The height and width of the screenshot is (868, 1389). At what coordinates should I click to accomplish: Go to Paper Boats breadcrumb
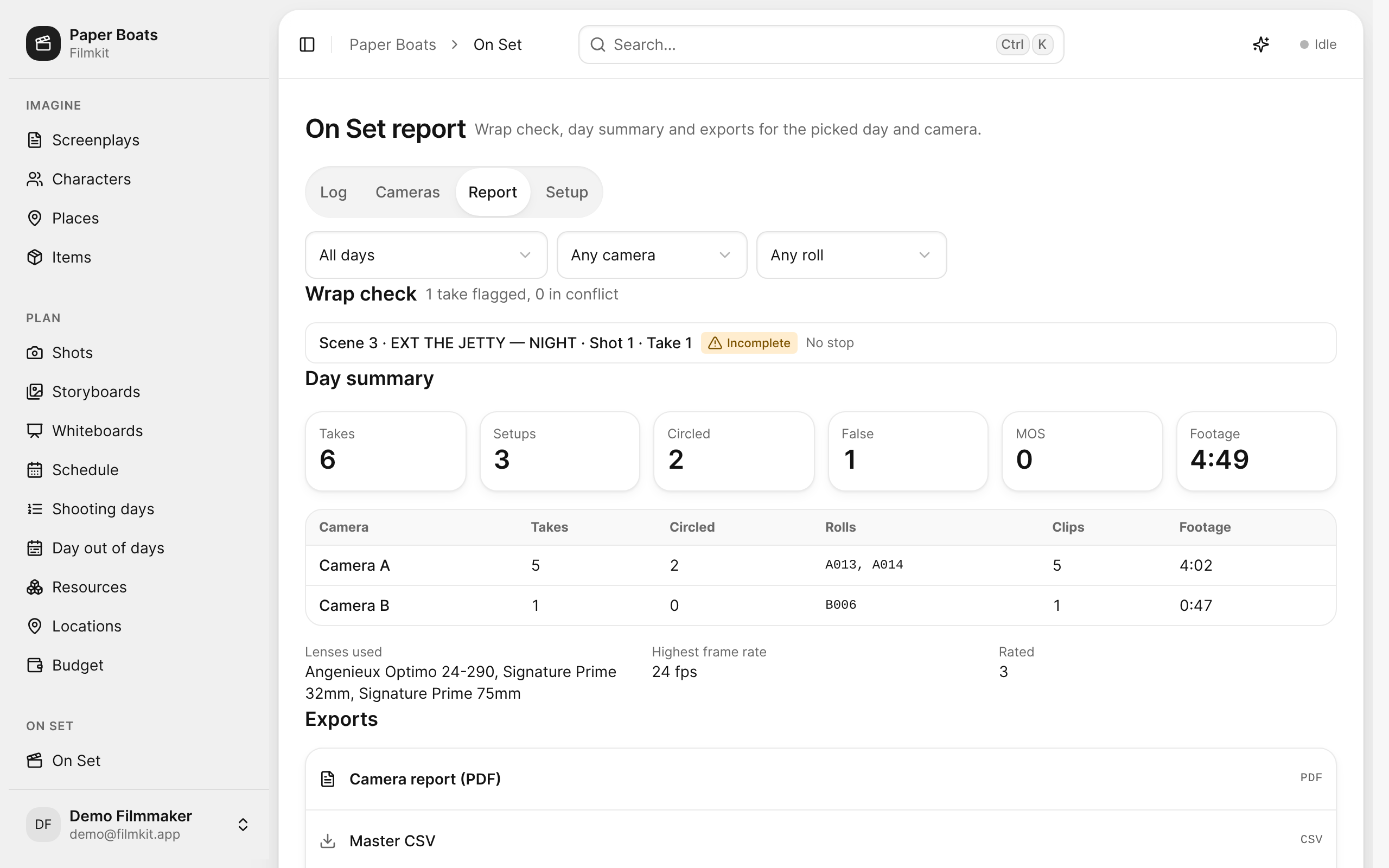pyautogui.click(x=393, y=44)
